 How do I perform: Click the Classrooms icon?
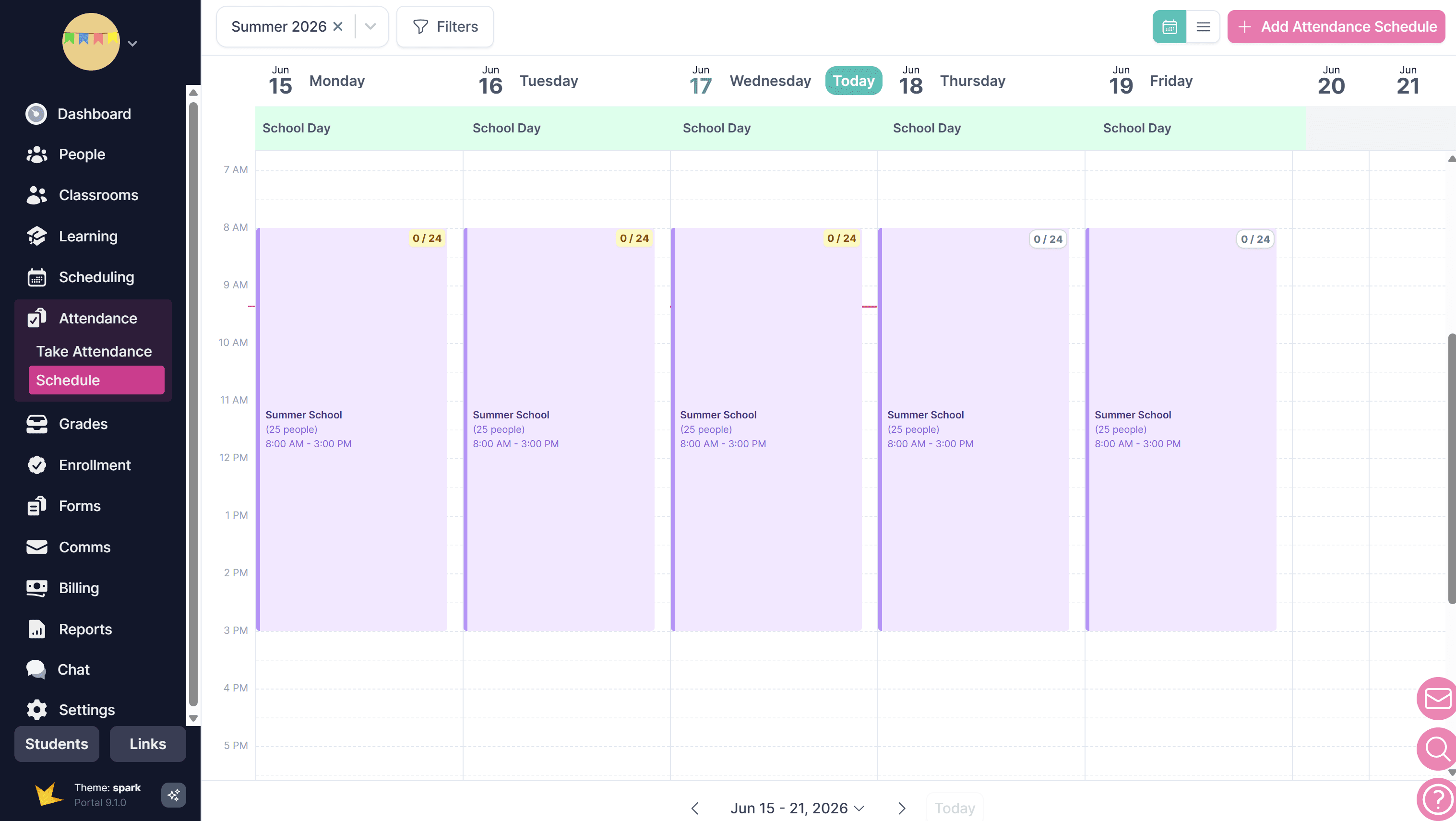pos(37,195)
